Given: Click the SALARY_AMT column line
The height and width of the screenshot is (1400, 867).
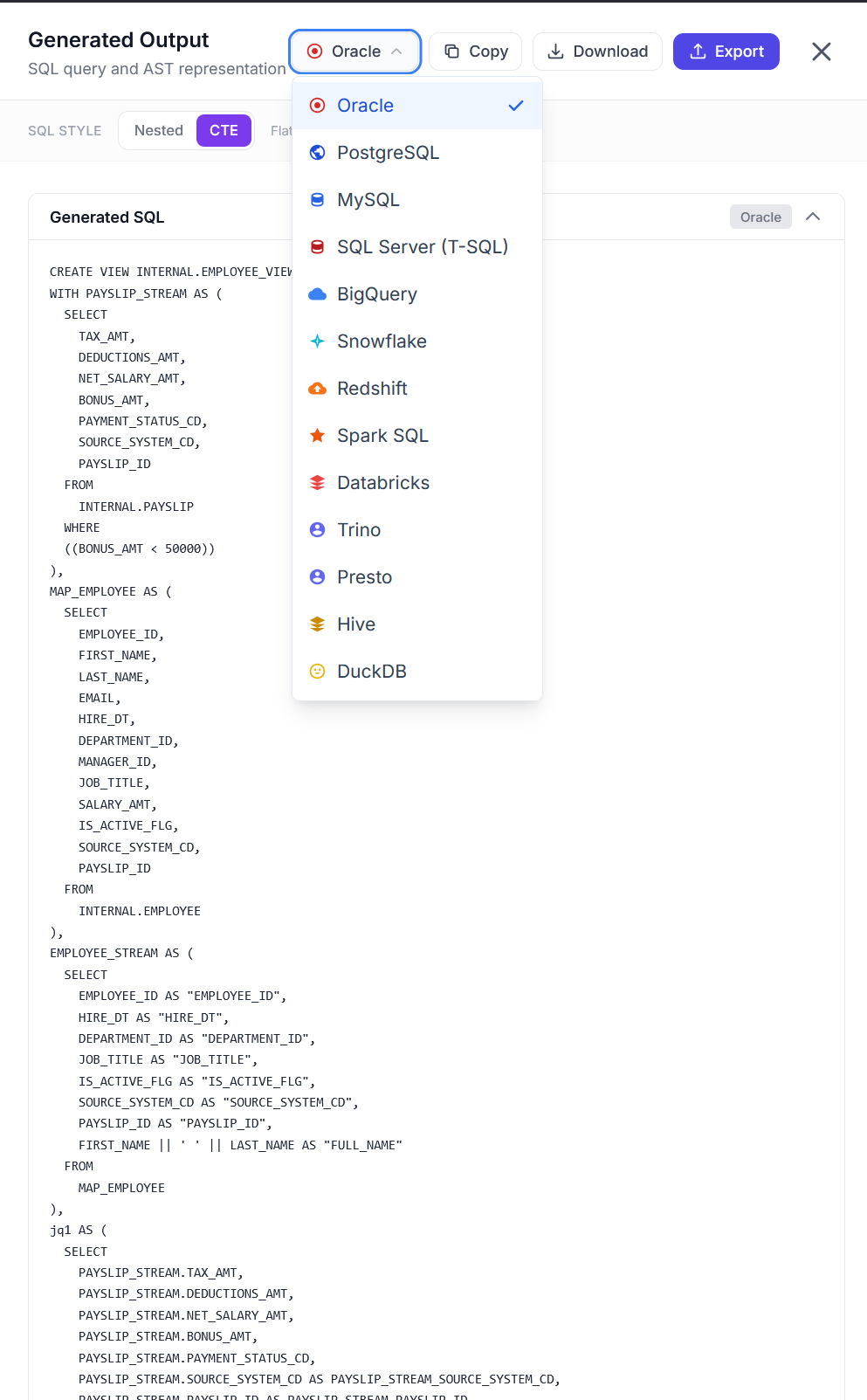Looking at the screenshot, I should (x=118, y=804).
